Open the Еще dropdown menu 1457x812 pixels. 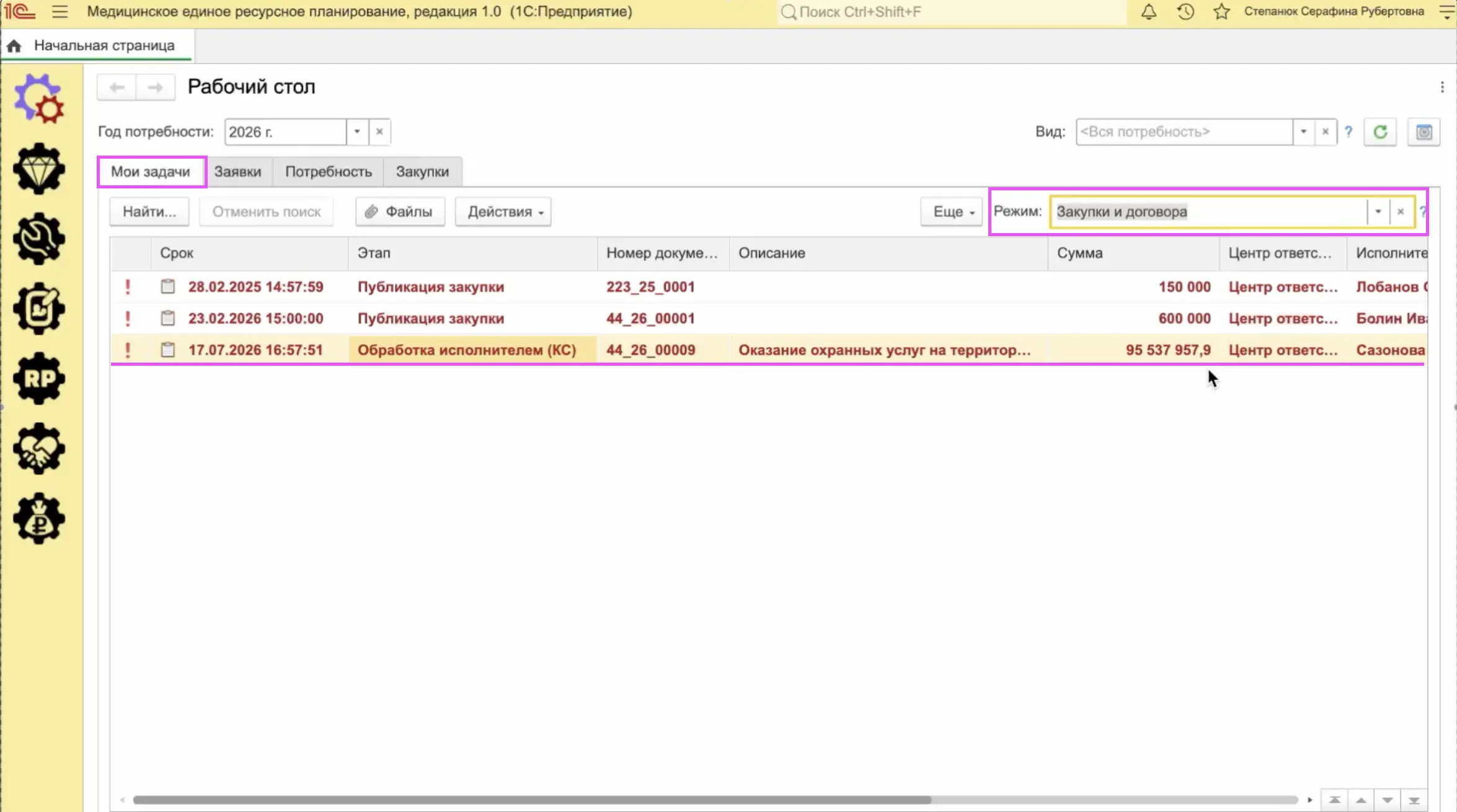951,211
